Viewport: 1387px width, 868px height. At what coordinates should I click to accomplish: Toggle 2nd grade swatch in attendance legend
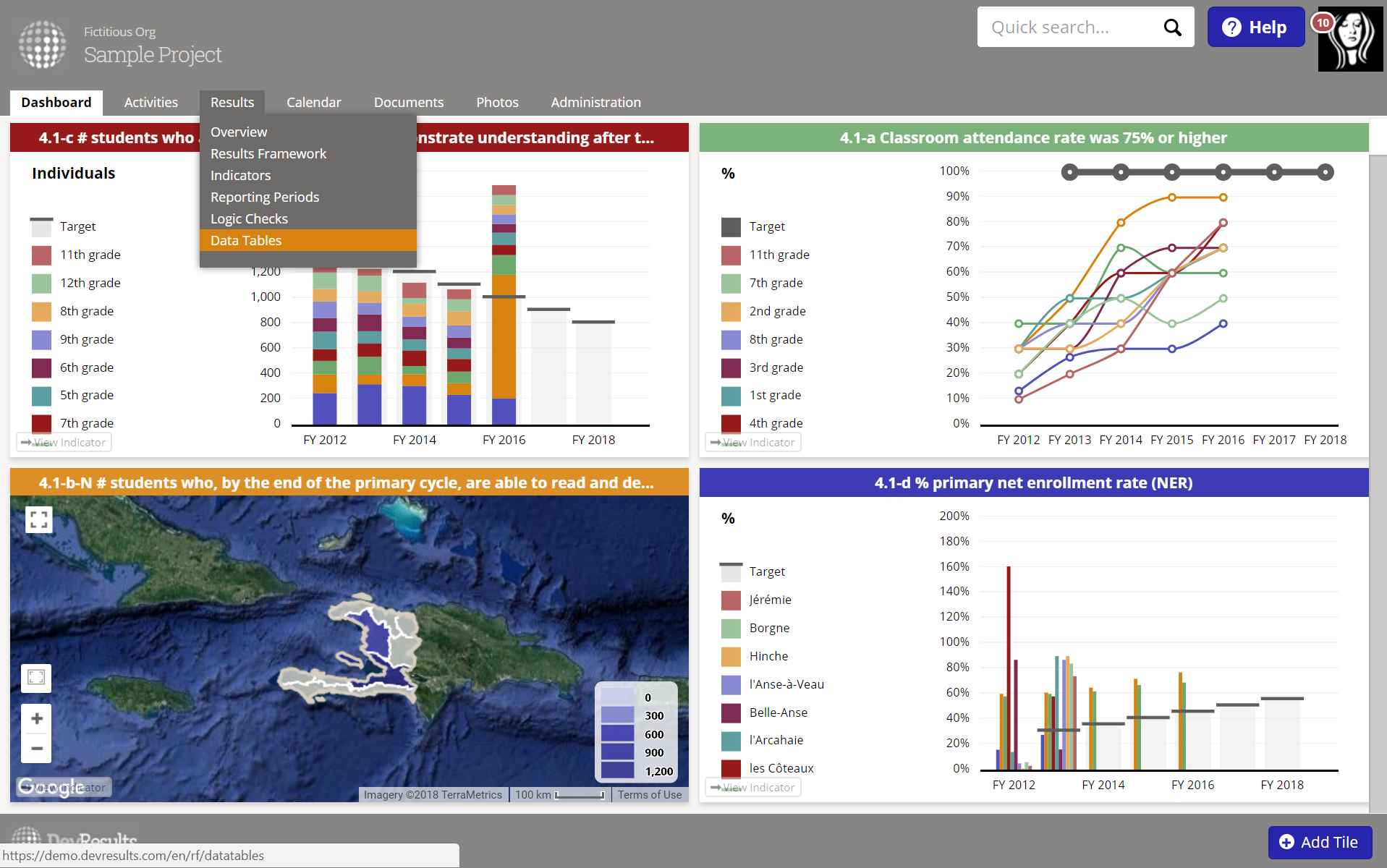[731, 312]
